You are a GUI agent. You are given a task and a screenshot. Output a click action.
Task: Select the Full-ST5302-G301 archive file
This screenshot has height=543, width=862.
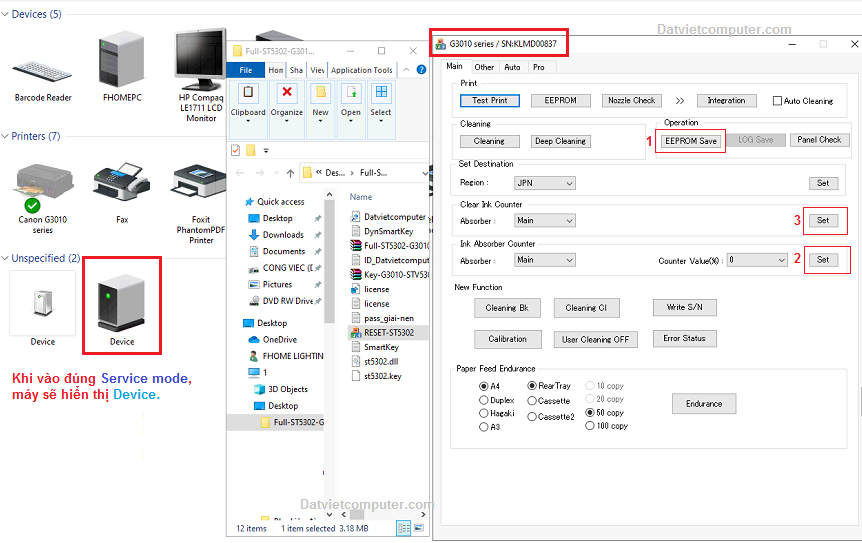click(389, 245)
